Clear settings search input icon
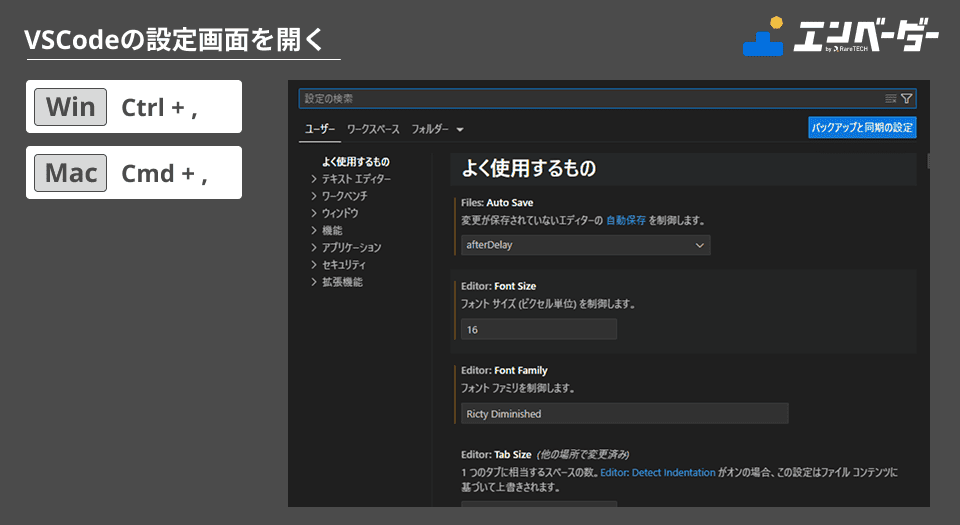 point(891,99)
